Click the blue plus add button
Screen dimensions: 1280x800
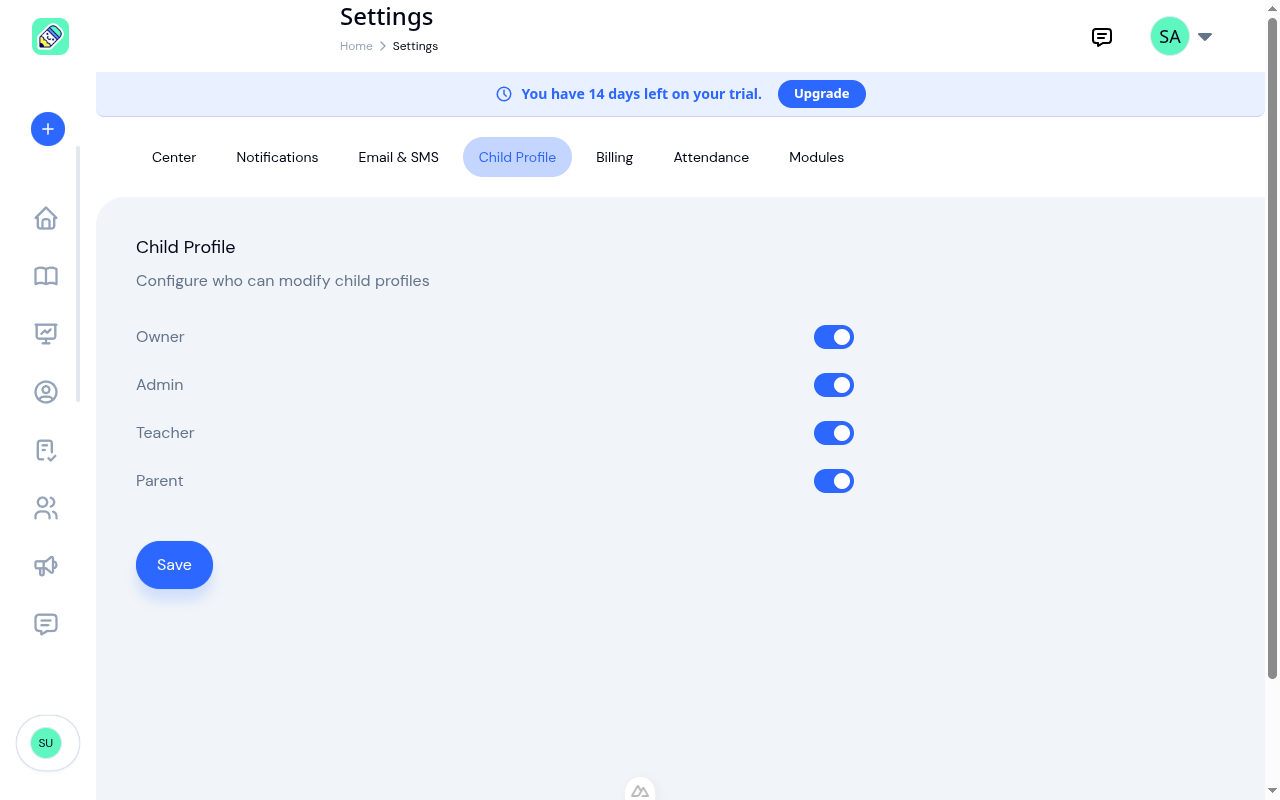tap(48, 129)
